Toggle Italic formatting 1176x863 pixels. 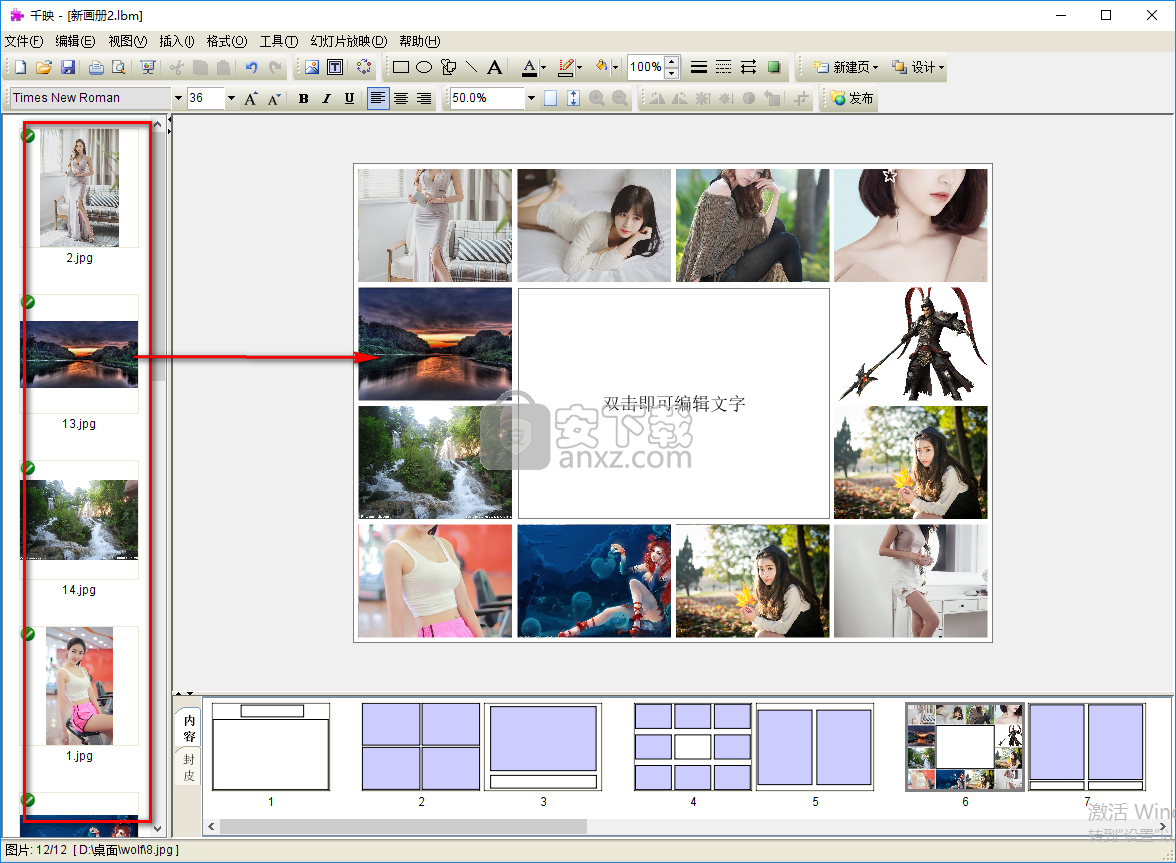coord(326,98)
